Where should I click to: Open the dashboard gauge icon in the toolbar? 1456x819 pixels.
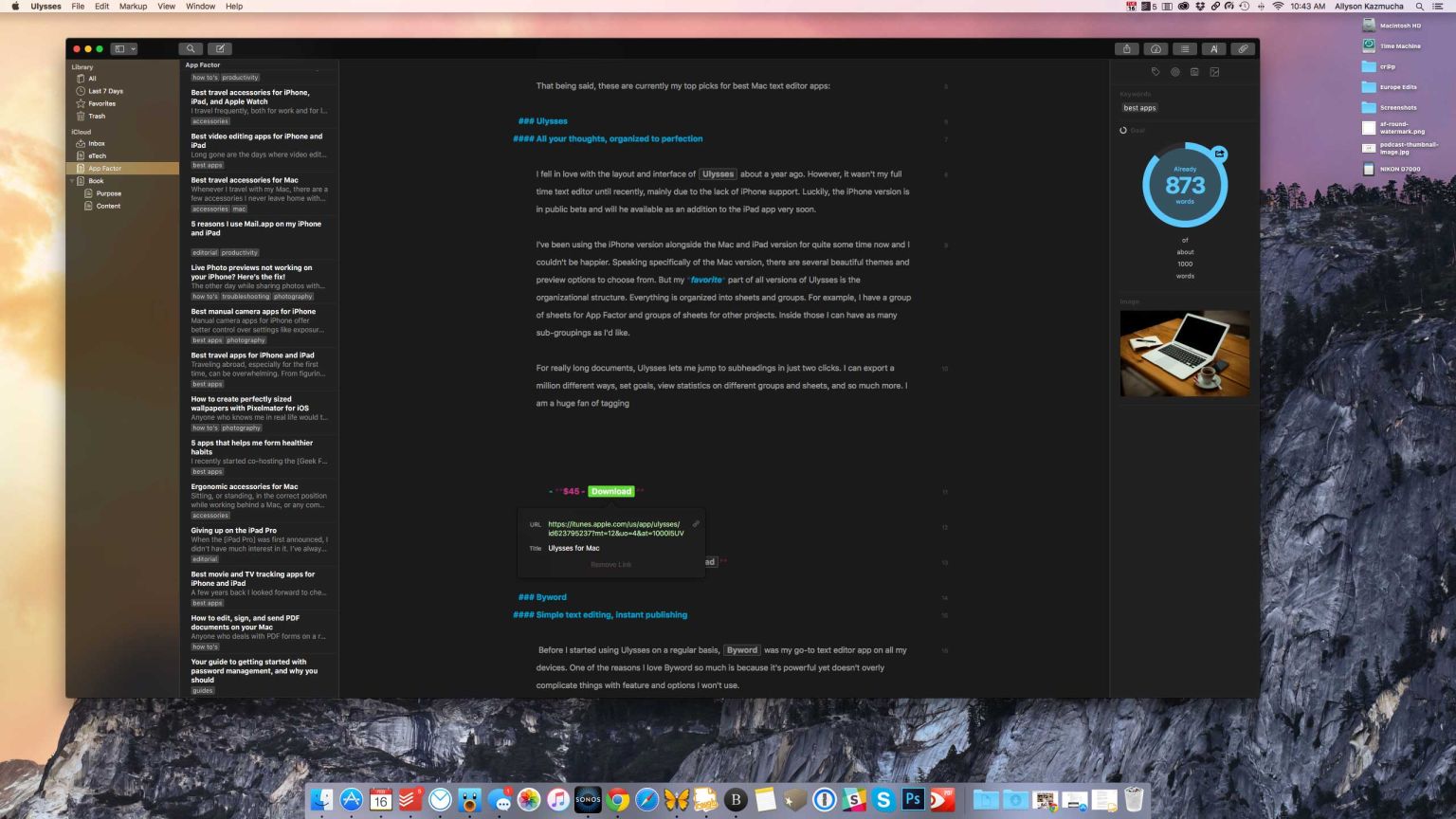1156,48
